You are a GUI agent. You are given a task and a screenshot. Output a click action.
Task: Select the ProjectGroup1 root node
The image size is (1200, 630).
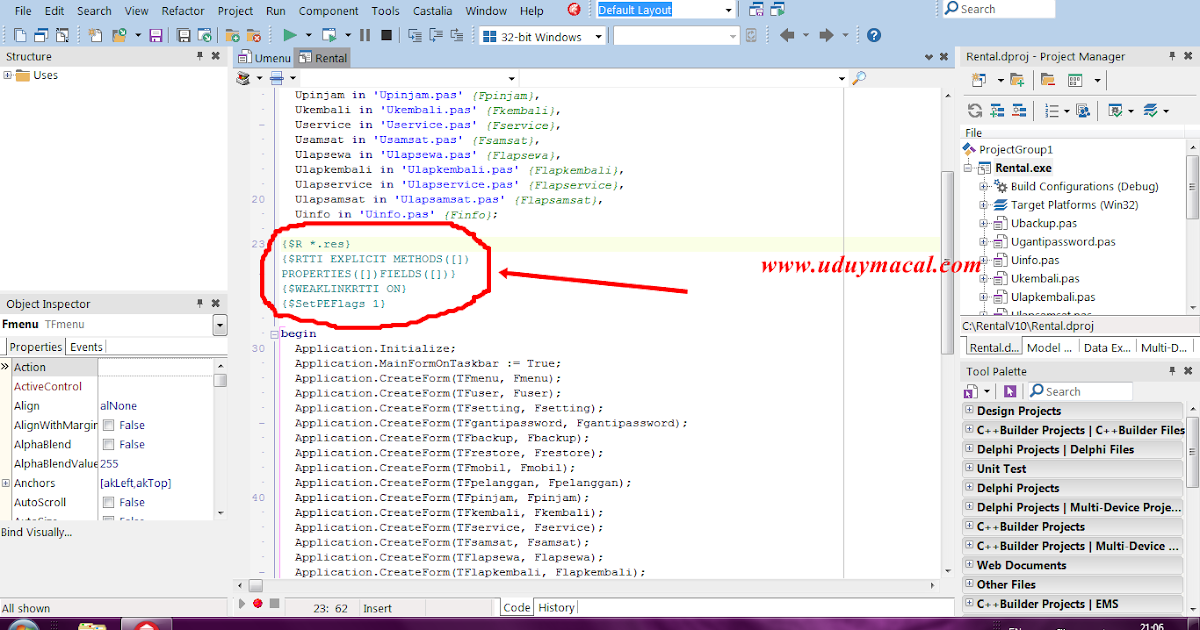click(1015, 149)
